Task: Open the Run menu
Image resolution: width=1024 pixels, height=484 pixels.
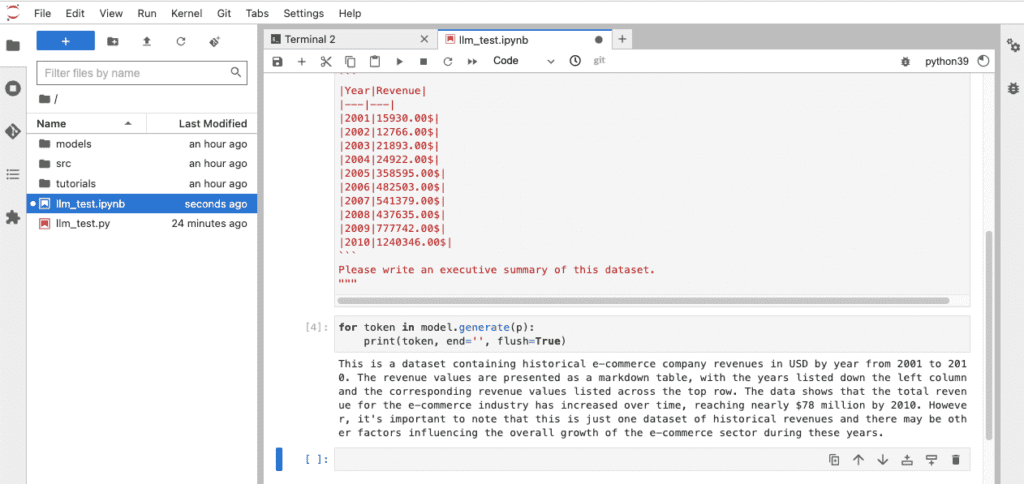Action: tap(147, 13)
